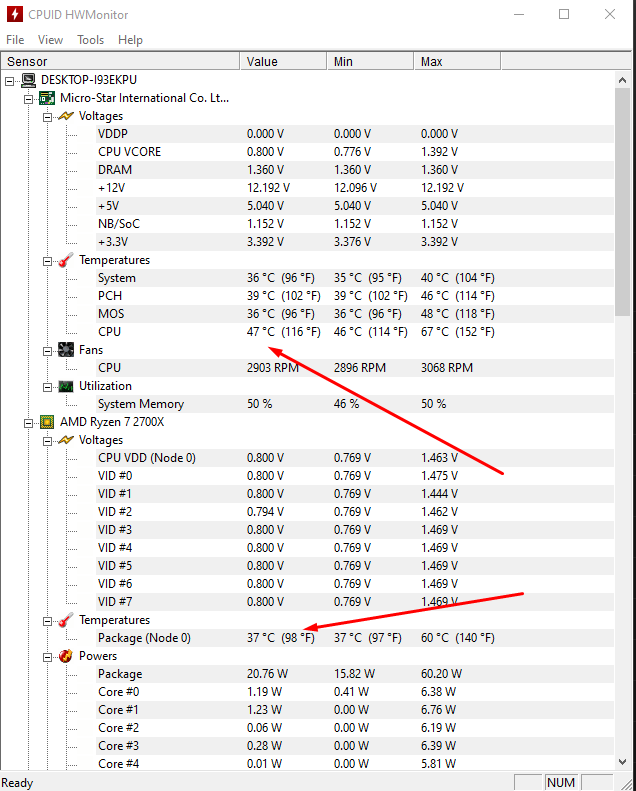Click the Max column header
Image resolution: width=636 pixels, height=791 pixels.
pos(457,62)
